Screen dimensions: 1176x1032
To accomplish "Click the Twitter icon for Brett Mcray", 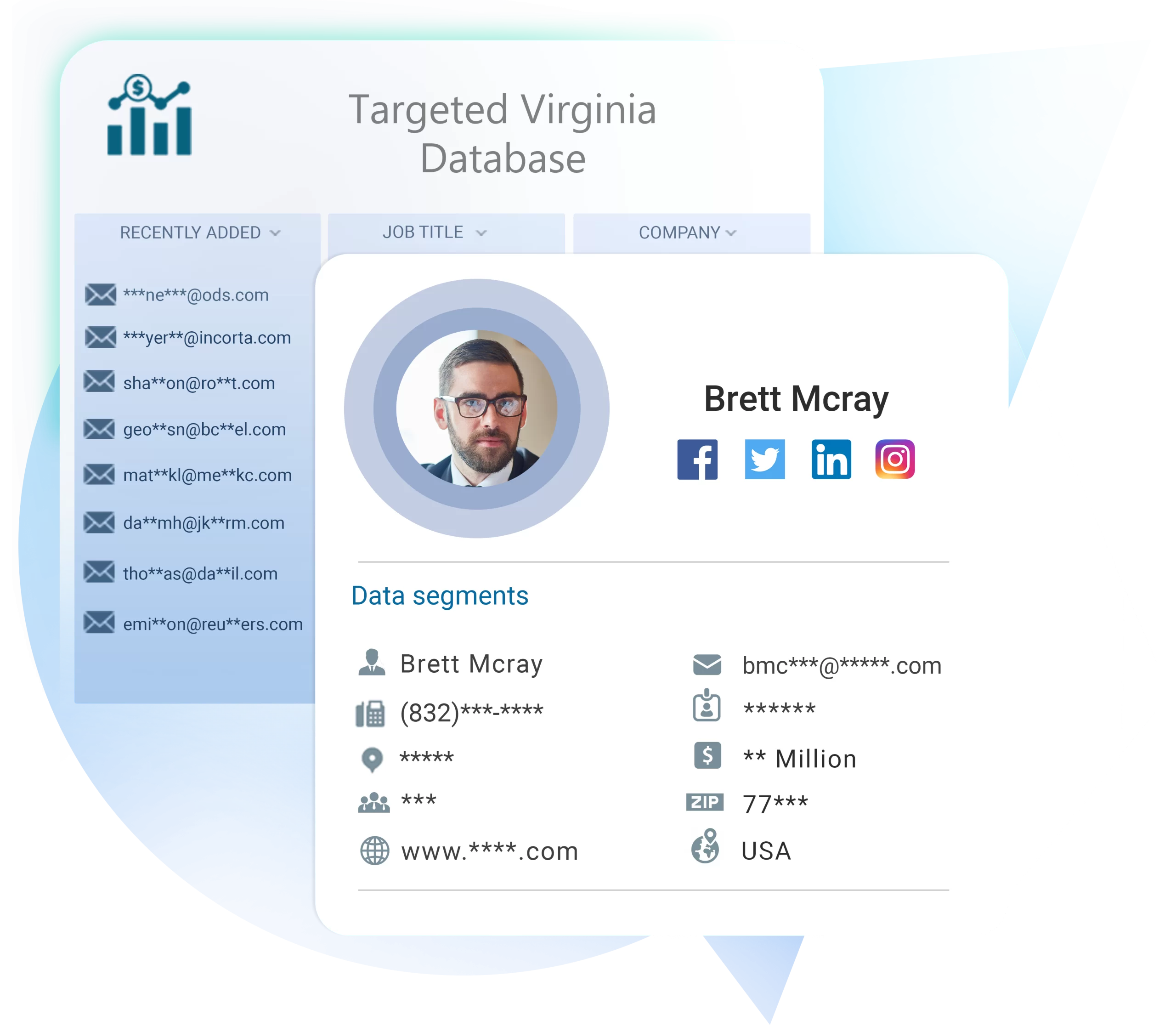I will (765, 460).
